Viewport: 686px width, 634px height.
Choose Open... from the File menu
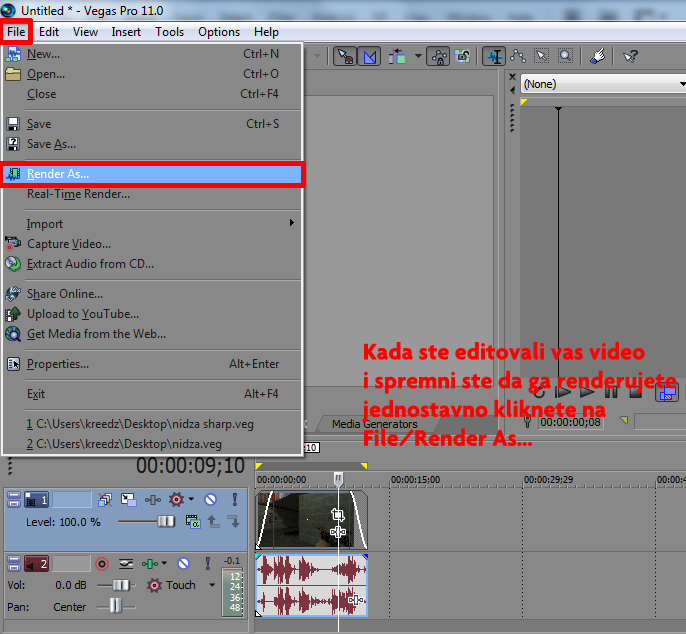pyautogui.click(x=152, y=74)
